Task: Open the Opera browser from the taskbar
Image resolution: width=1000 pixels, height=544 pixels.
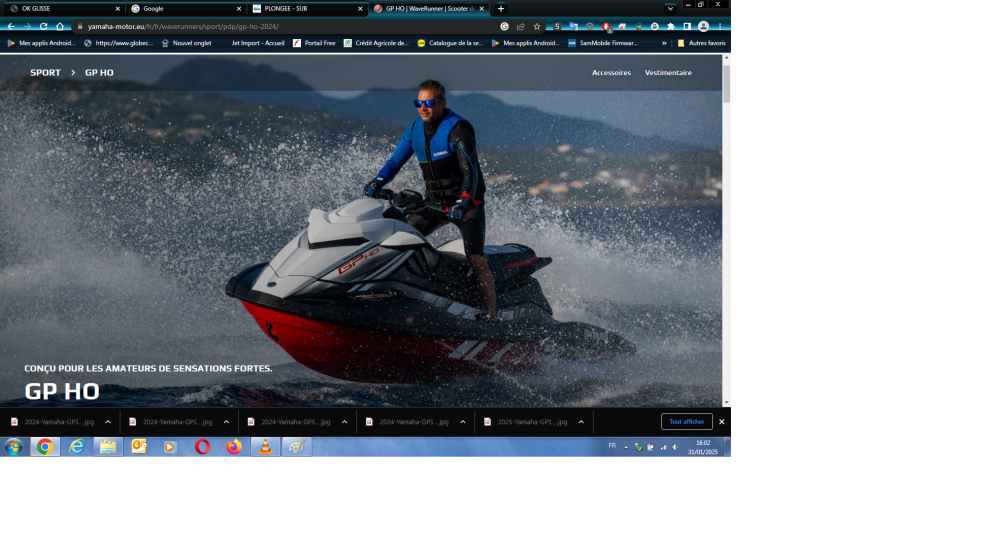Action: (202, 447)
